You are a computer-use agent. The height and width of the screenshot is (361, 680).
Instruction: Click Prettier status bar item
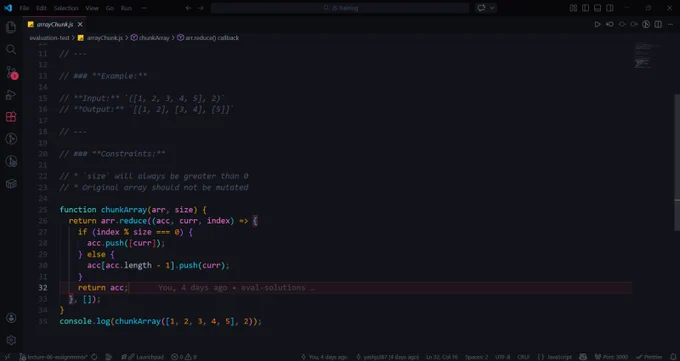pos(648,357)
